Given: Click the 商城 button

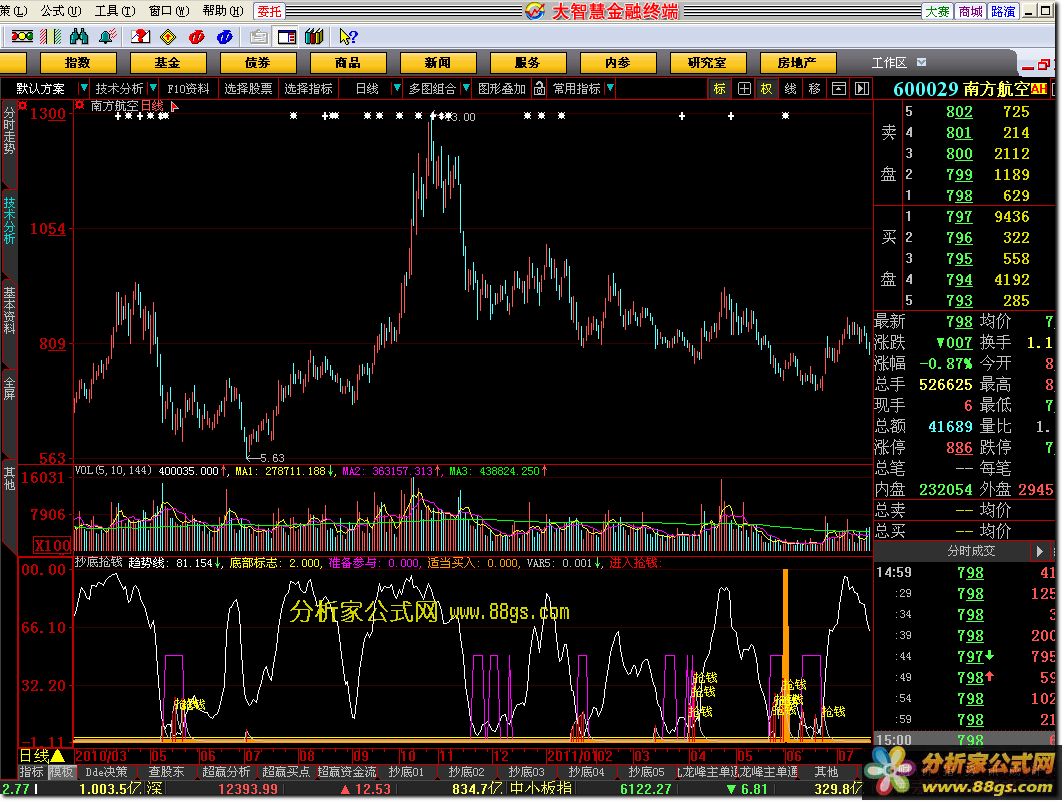Looking at the screenshot, I should [970, 12].
